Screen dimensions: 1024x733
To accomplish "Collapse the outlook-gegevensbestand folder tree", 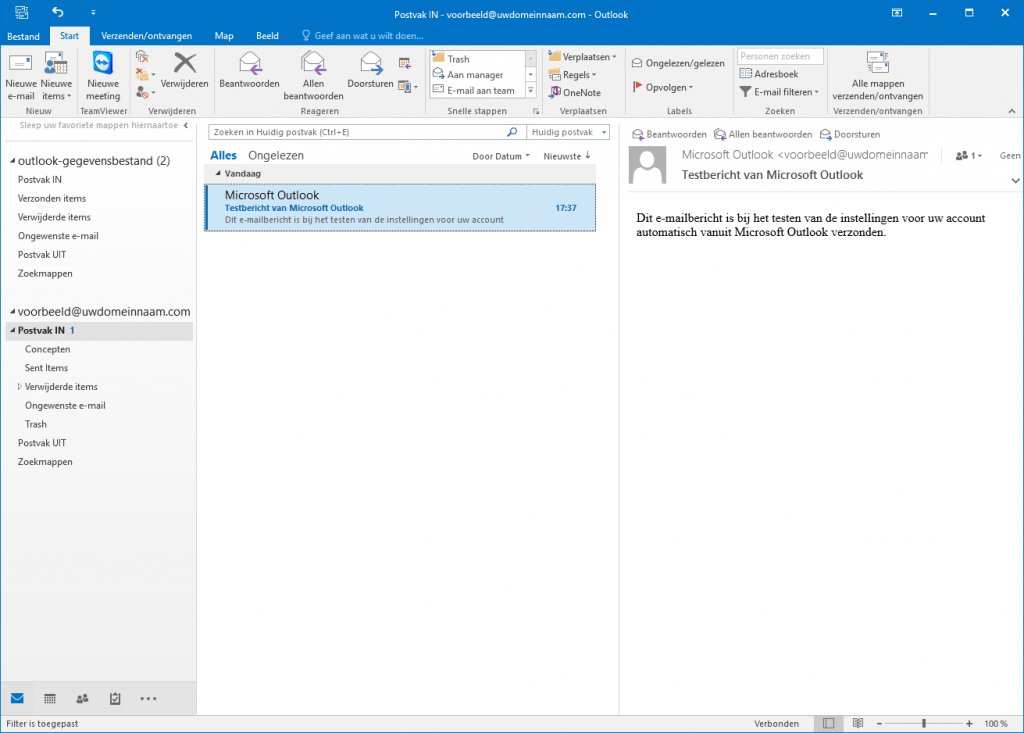I will [x=12, y=161].
